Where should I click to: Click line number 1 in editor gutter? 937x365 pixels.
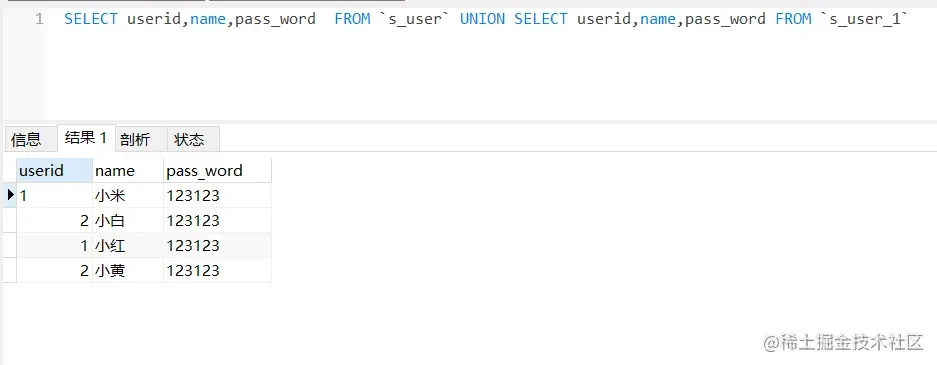point(39,19)
